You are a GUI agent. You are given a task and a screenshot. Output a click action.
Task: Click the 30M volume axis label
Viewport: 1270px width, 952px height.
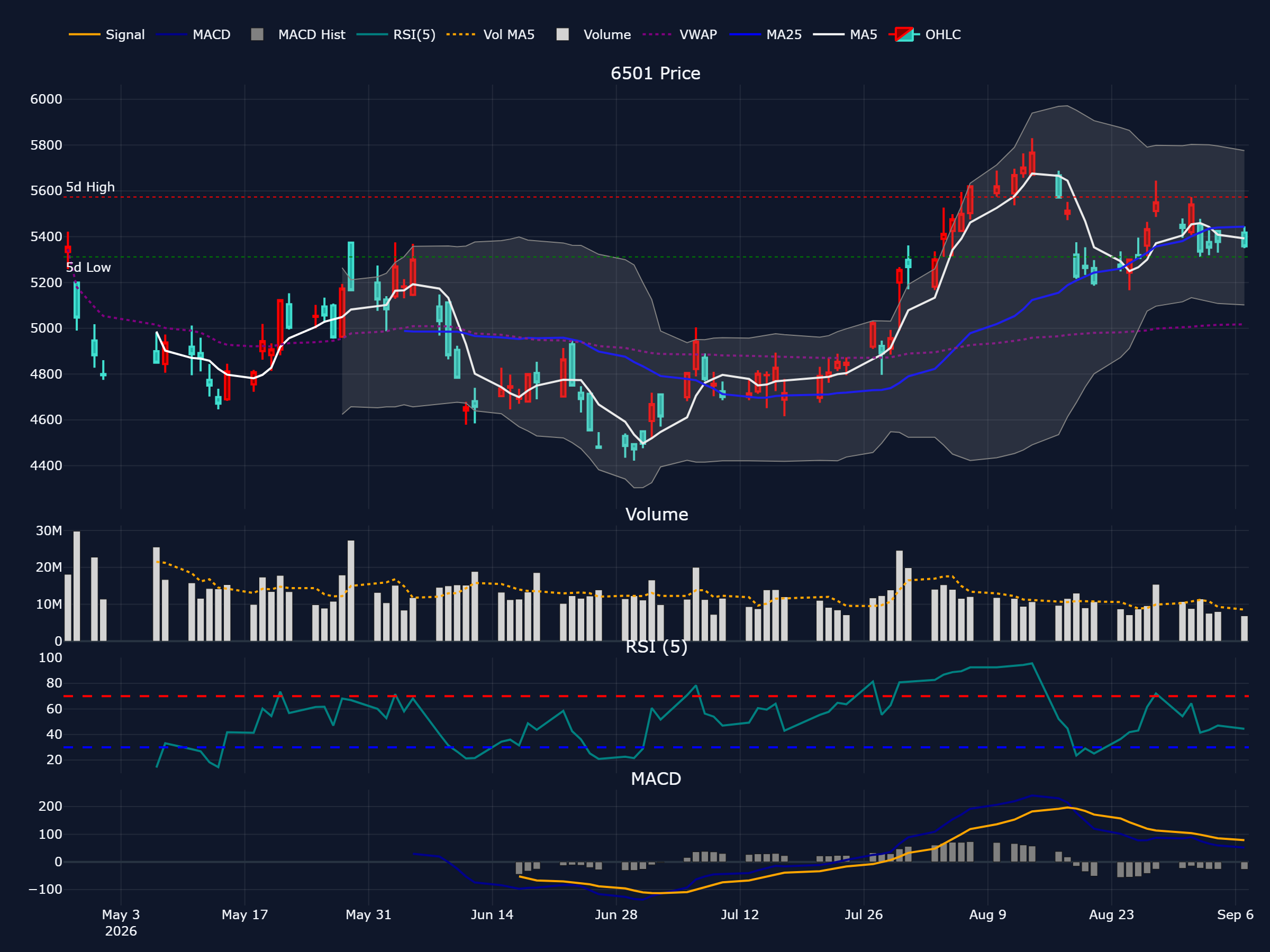pos(49,531)
